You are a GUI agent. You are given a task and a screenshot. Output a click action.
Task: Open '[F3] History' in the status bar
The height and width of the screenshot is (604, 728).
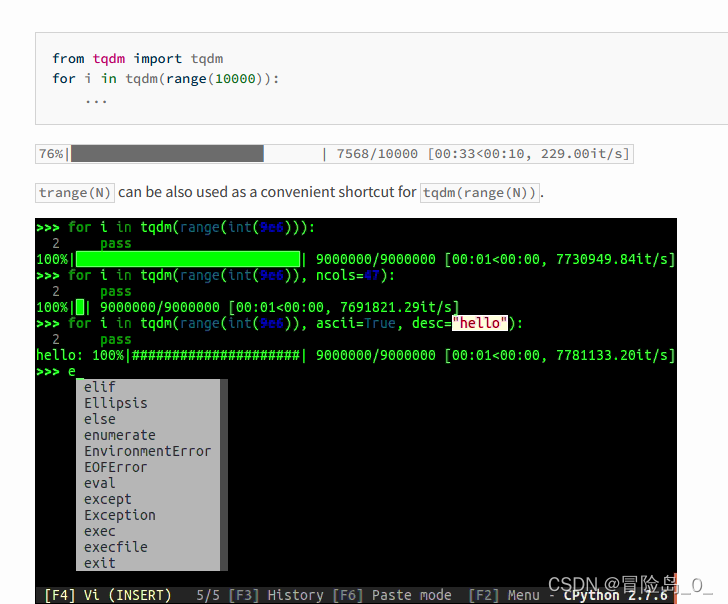tap(276, 595)
